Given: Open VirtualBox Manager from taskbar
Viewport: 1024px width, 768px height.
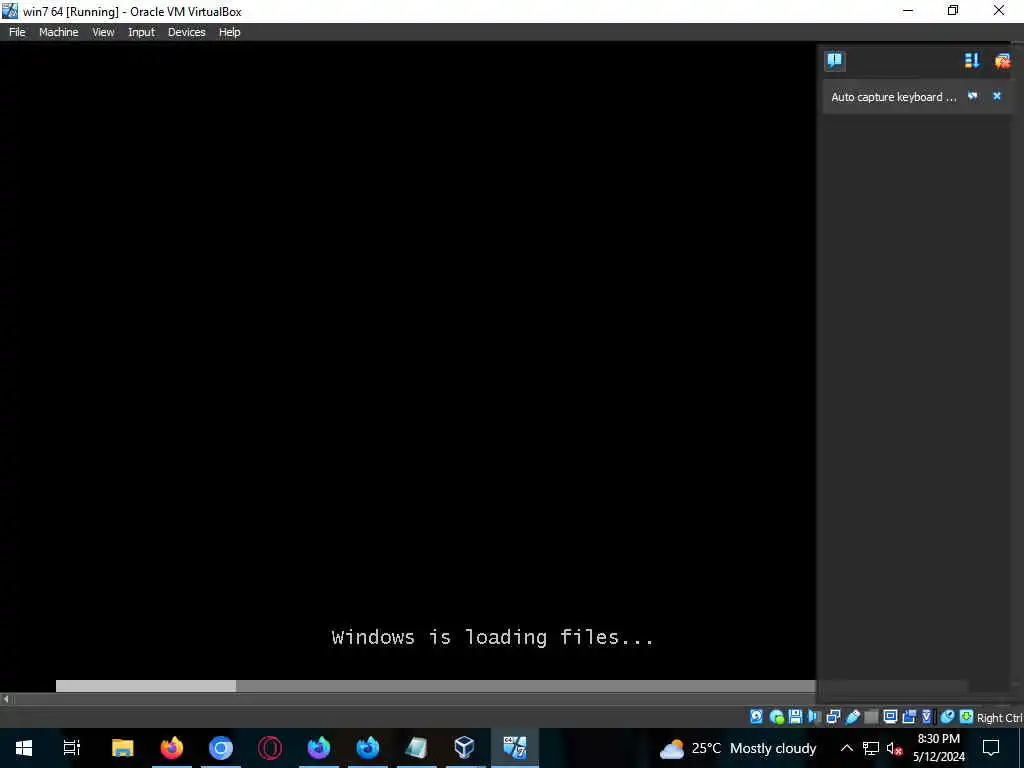Looking at the screenshot, I should pyautogui.click(x=464, y=748).
